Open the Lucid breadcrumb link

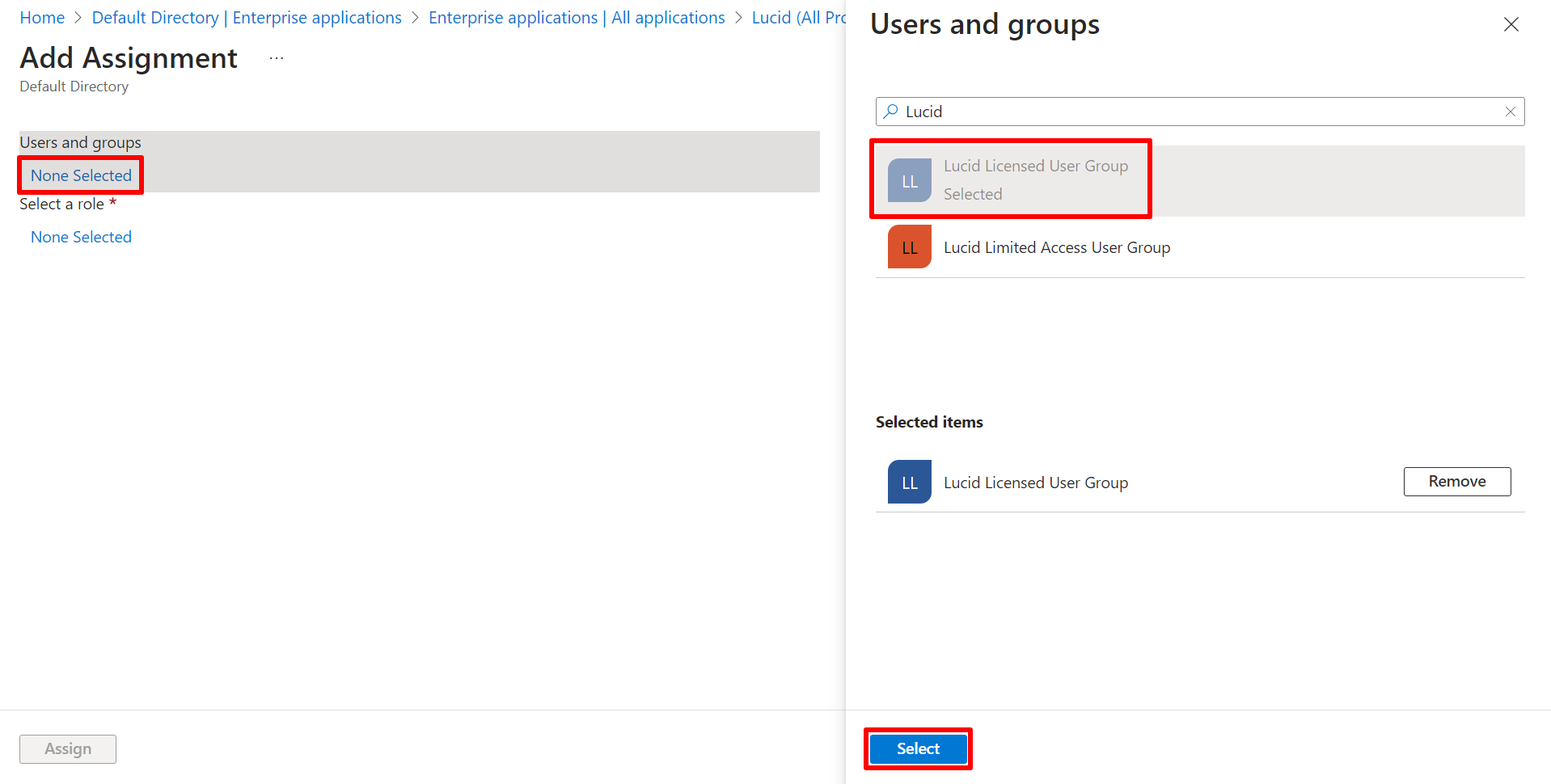pos(799,18)
